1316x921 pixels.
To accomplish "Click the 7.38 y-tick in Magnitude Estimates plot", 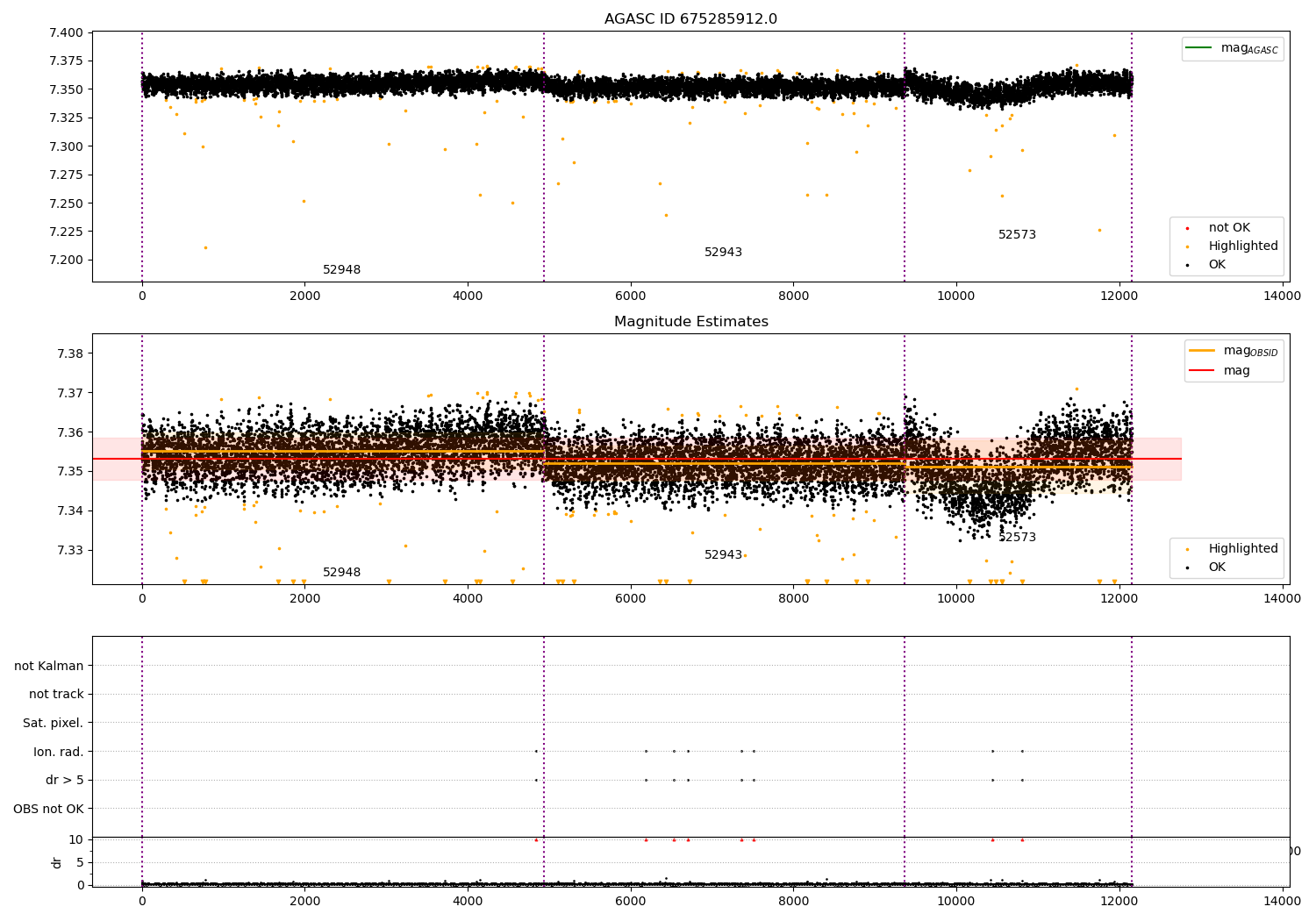I will click(x=70, y=353).
